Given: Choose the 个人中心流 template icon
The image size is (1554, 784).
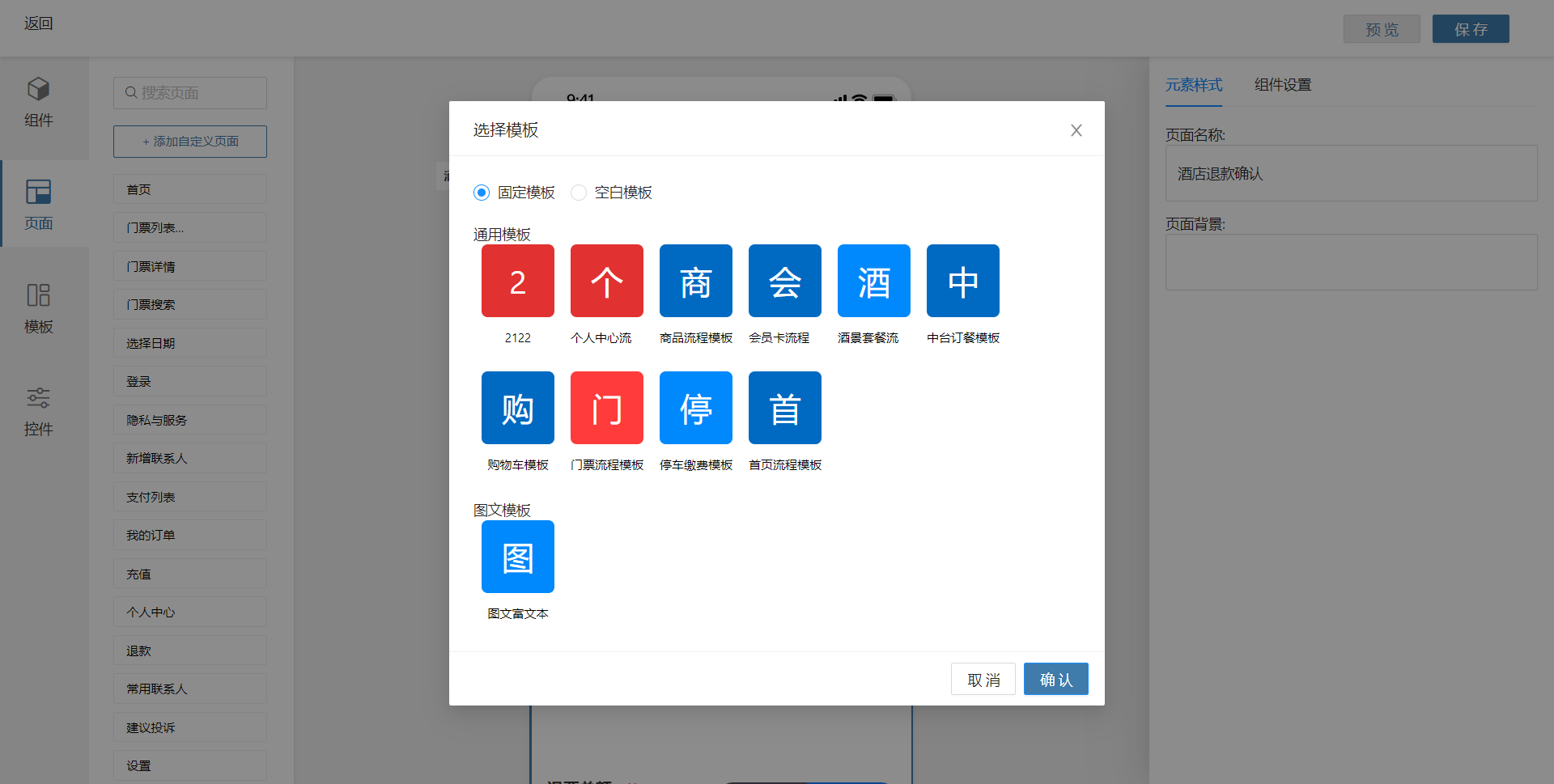Looking at the screenshot, I should coord(607,281).
